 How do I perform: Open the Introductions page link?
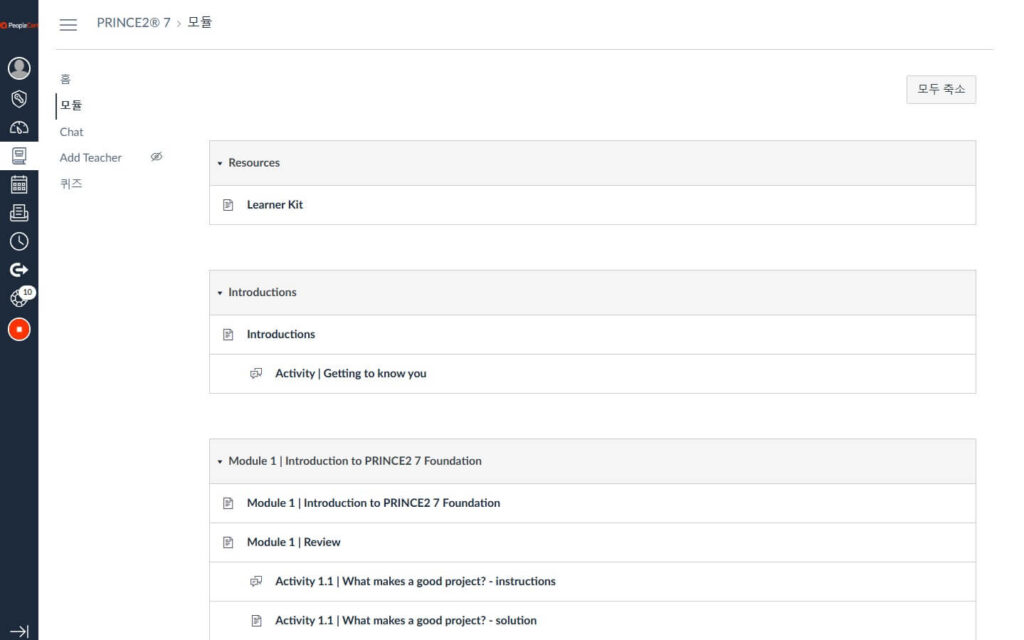pos(281,334)
